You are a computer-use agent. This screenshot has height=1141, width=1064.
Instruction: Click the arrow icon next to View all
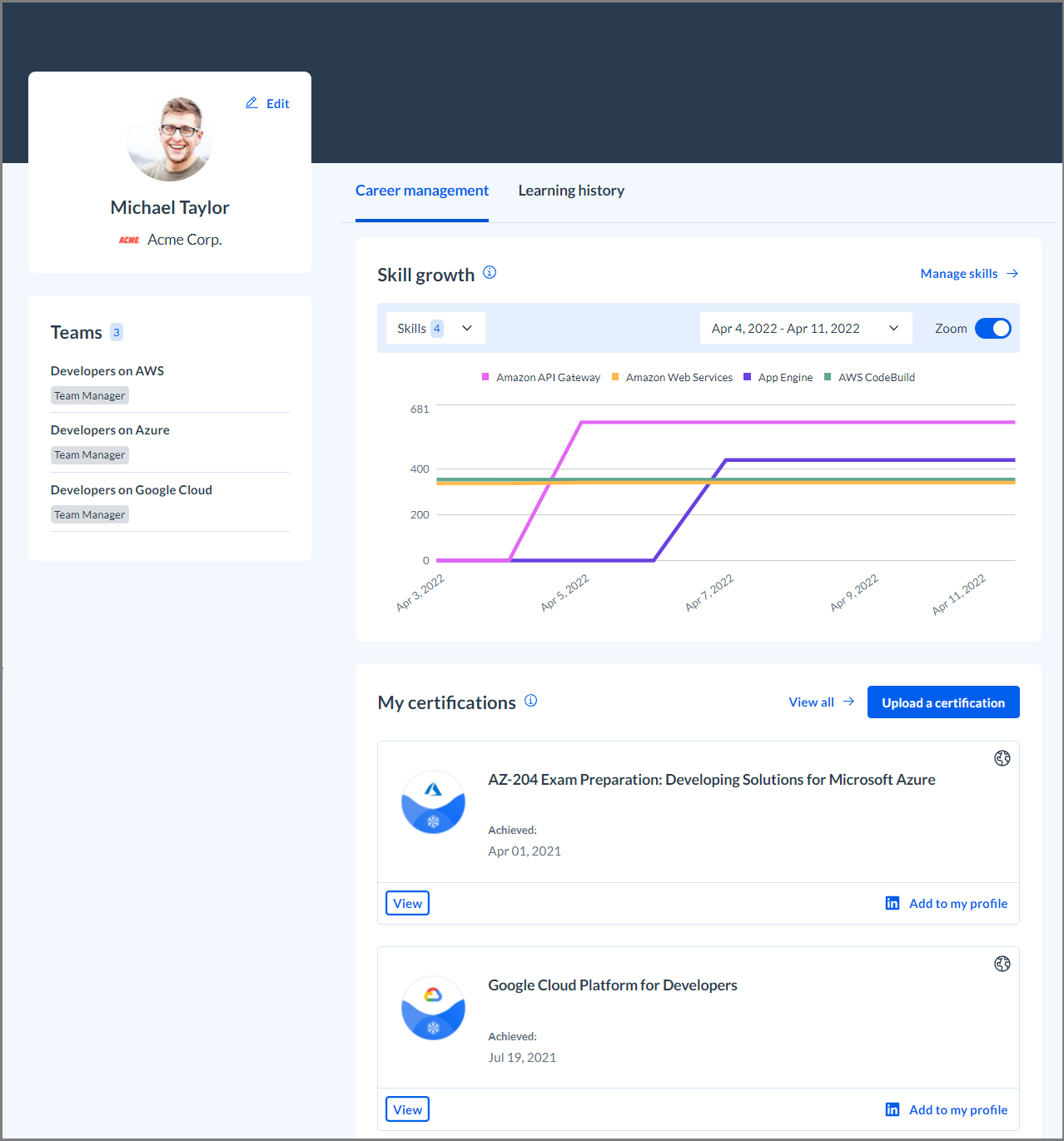pos(848,702)
